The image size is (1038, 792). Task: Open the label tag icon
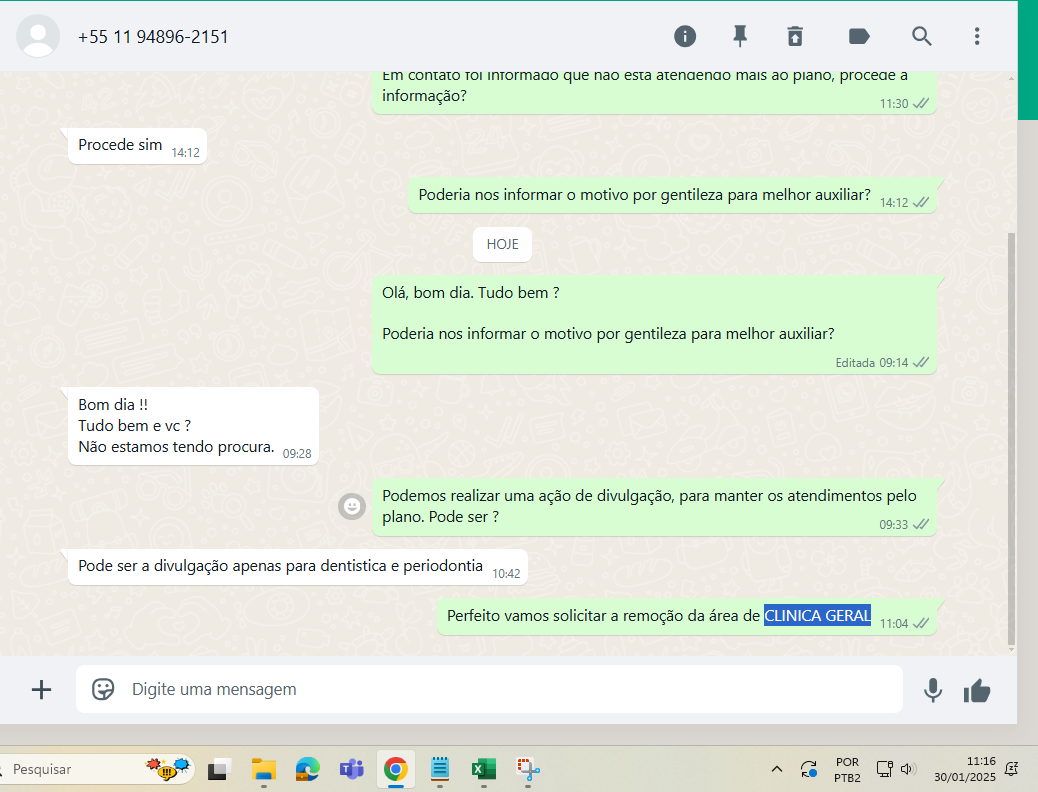(x=859, y=36)
